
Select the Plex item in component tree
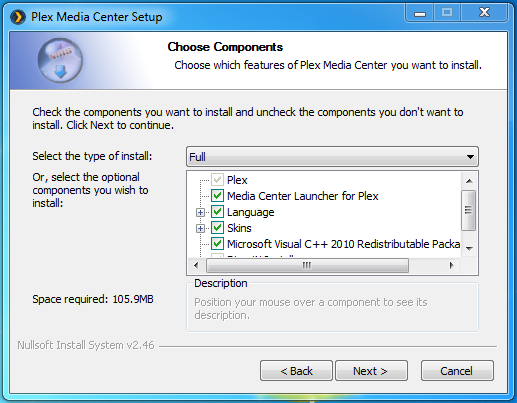tap(237, 180)
